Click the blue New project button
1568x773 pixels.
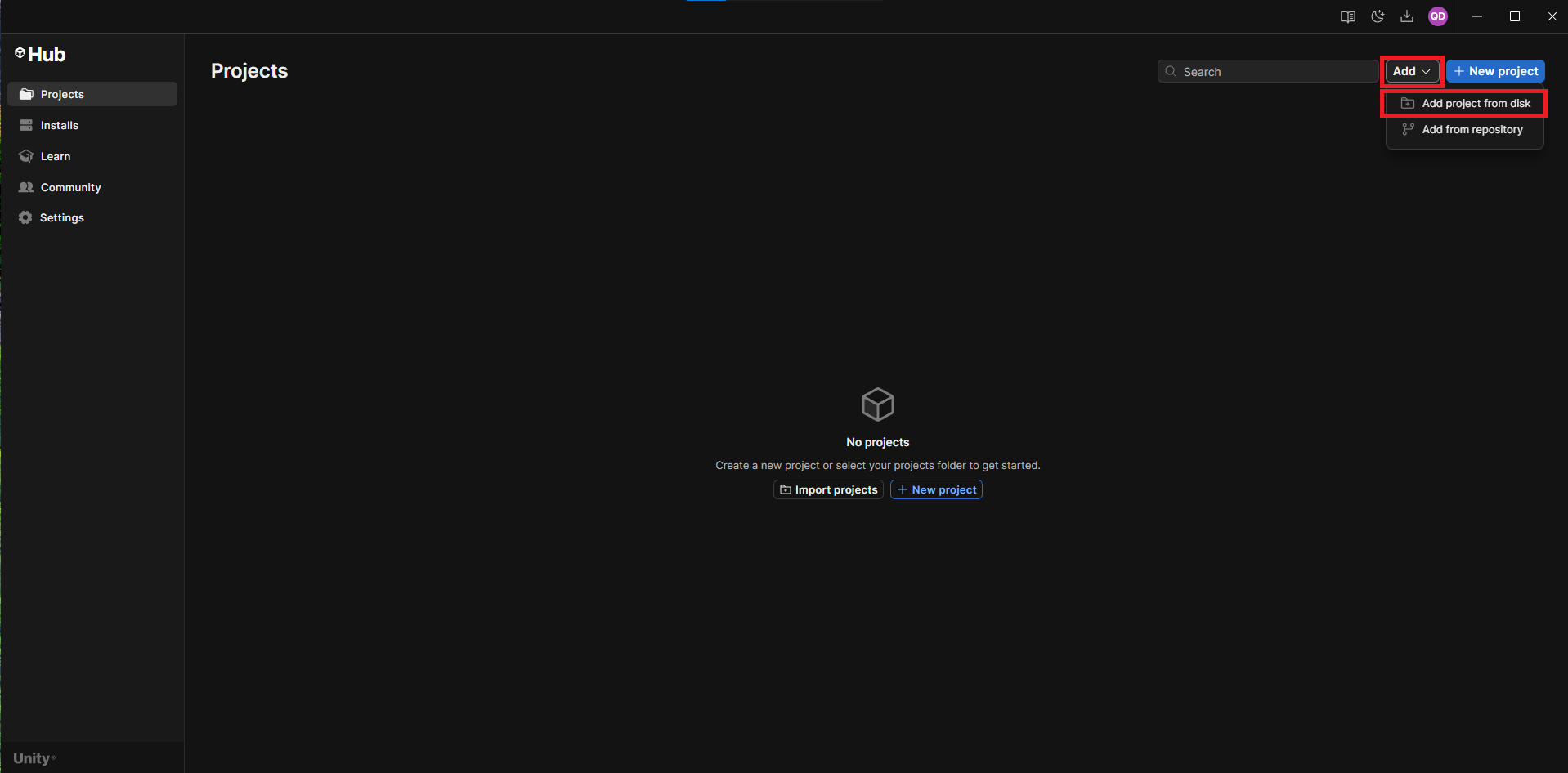(x=1495, y=71)
